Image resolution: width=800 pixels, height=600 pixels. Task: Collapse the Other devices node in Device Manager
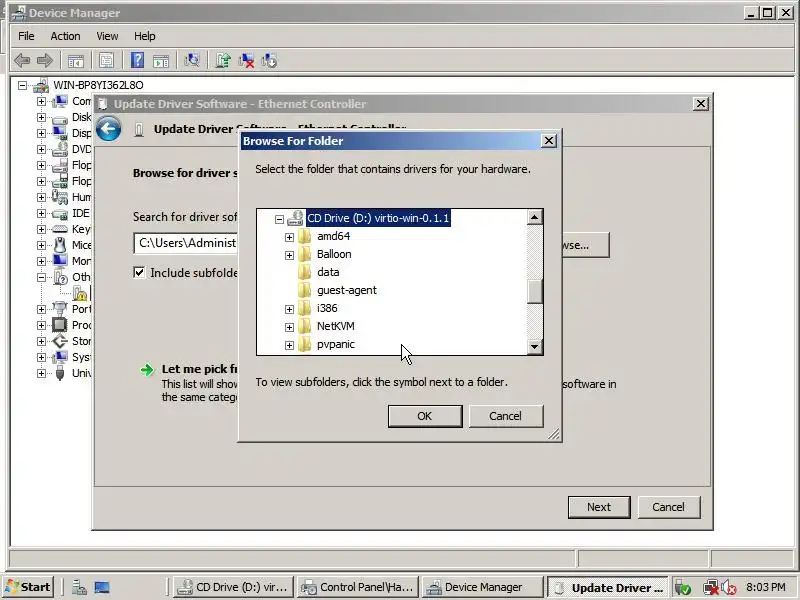(41, 278)
